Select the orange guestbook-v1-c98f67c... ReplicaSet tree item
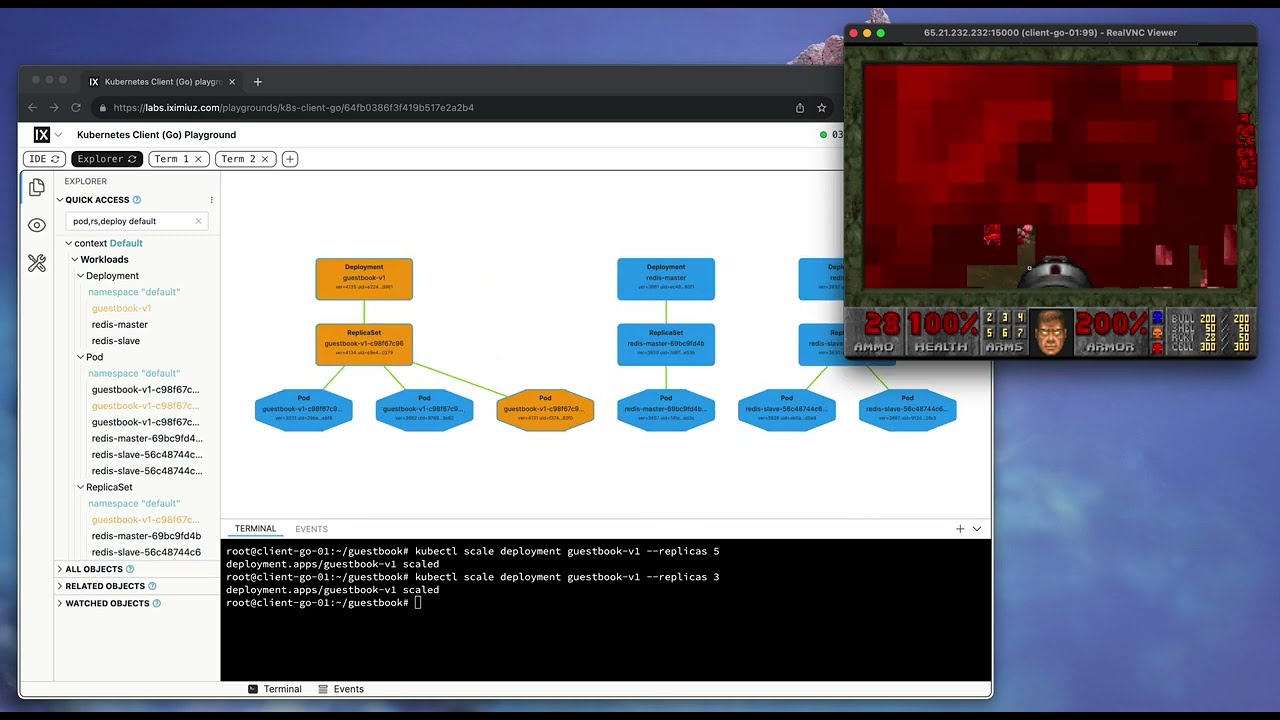Image resolution: width=1280 pixels, height=720 pixels. pos(145,520)
